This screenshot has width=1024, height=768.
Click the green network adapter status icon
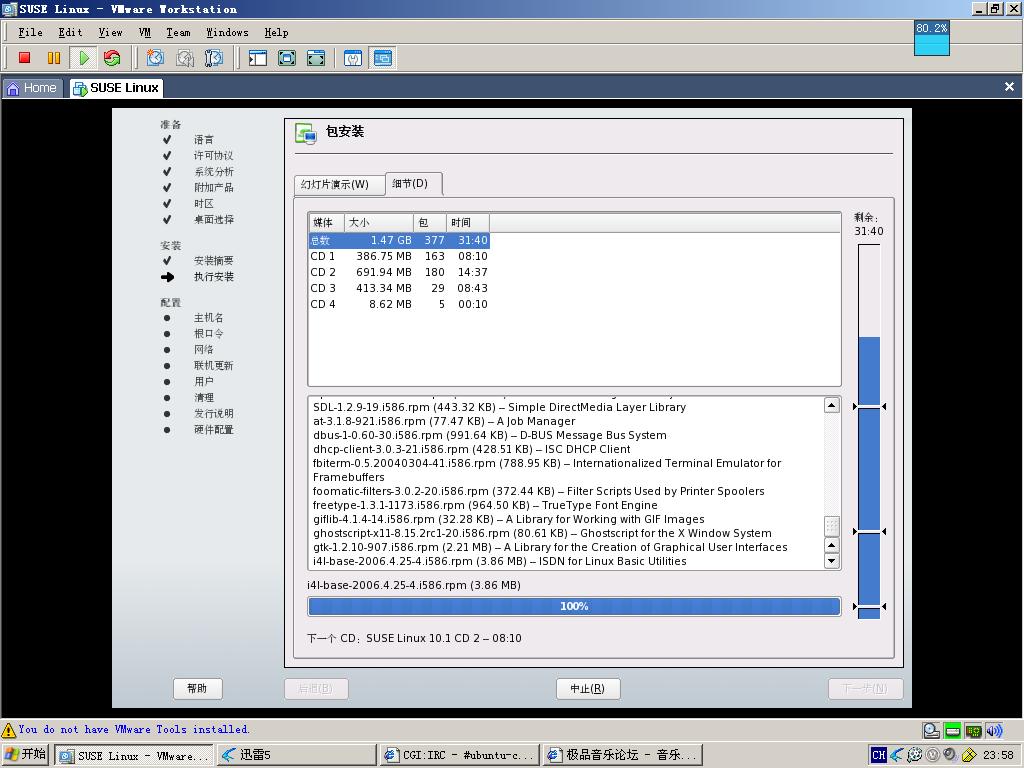tap(953, 730)
